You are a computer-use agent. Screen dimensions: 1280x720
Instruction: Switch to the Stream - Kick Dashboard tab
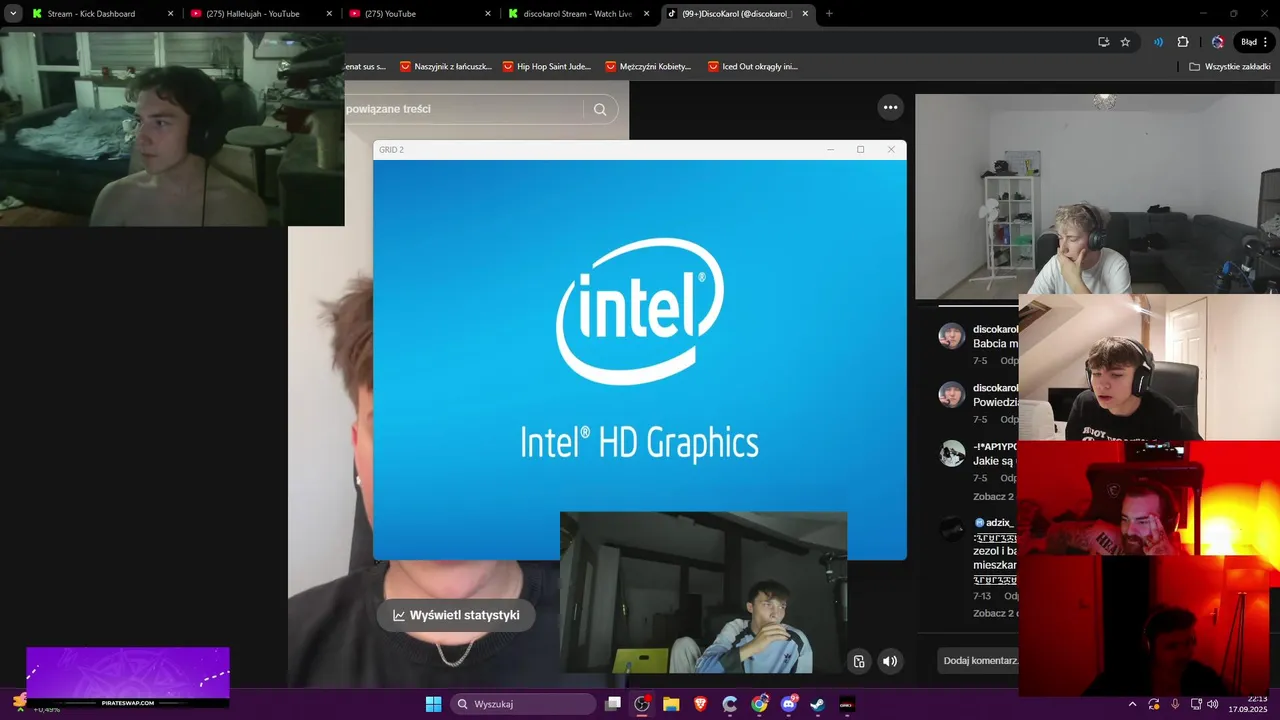coord(102,14)
